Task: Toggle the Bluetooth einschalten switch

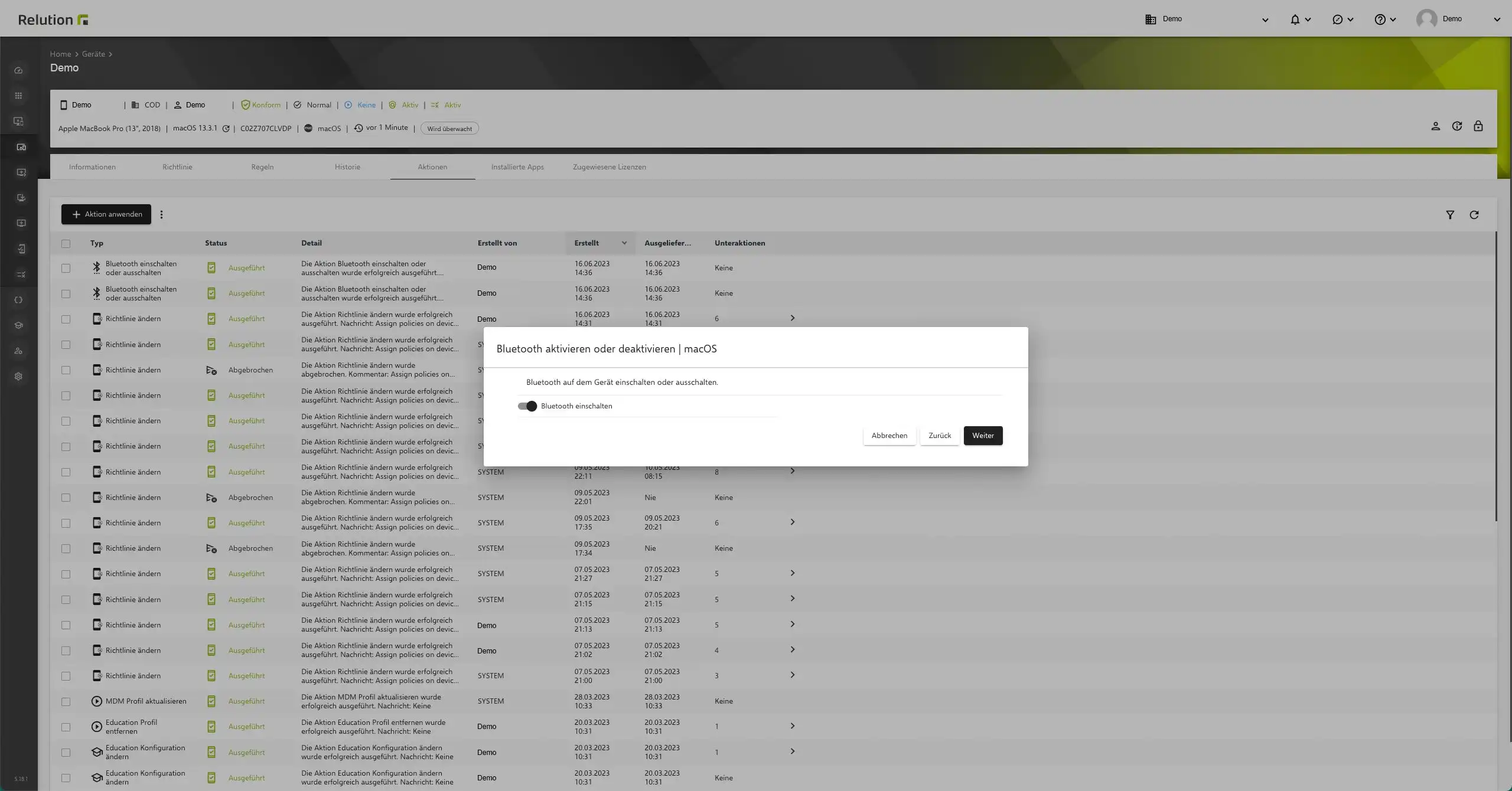Action: pos(527,406)
